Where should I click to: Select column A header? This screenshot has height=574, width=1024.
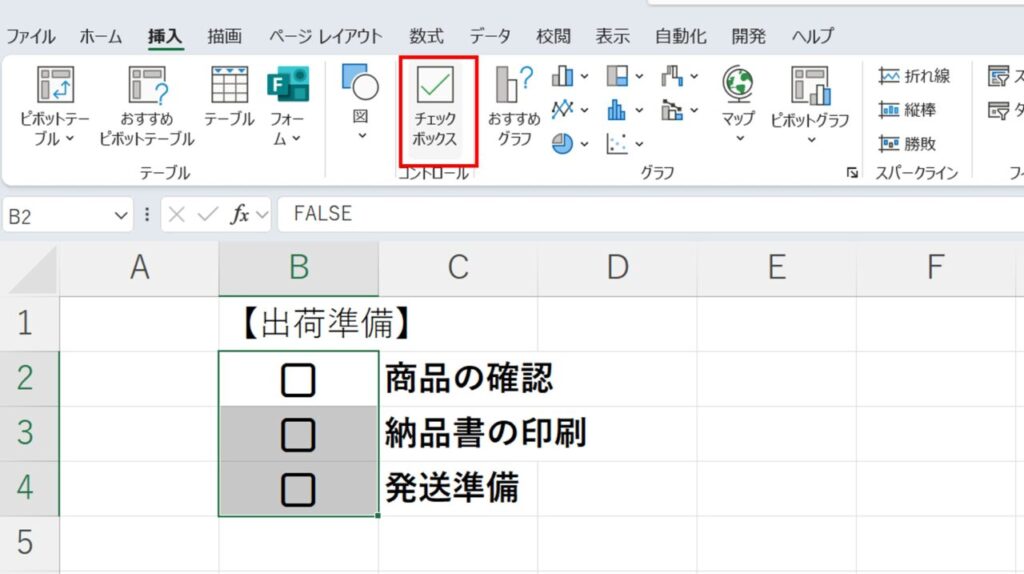tap(139, 268)
